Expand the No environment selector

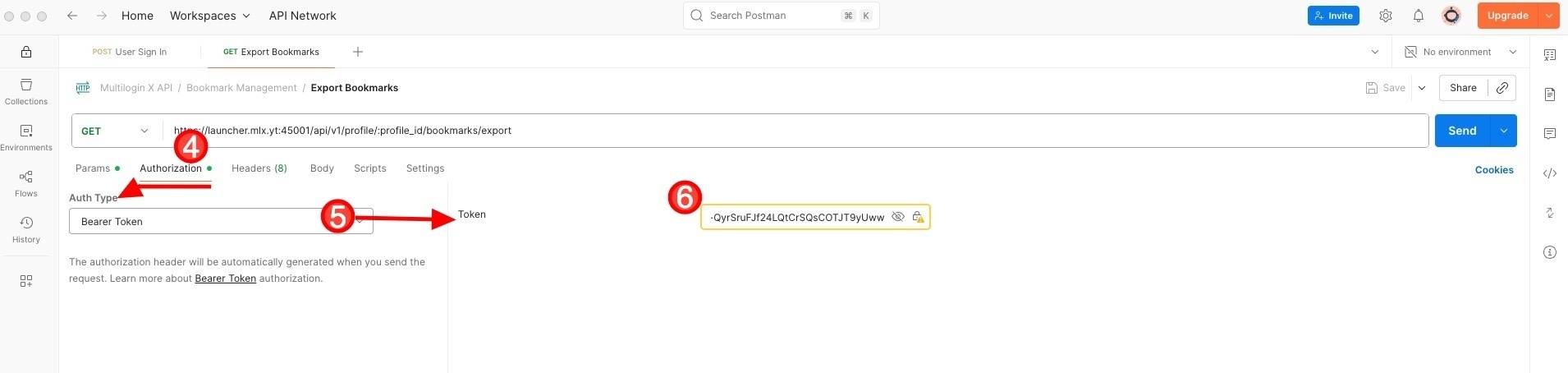1461,52
